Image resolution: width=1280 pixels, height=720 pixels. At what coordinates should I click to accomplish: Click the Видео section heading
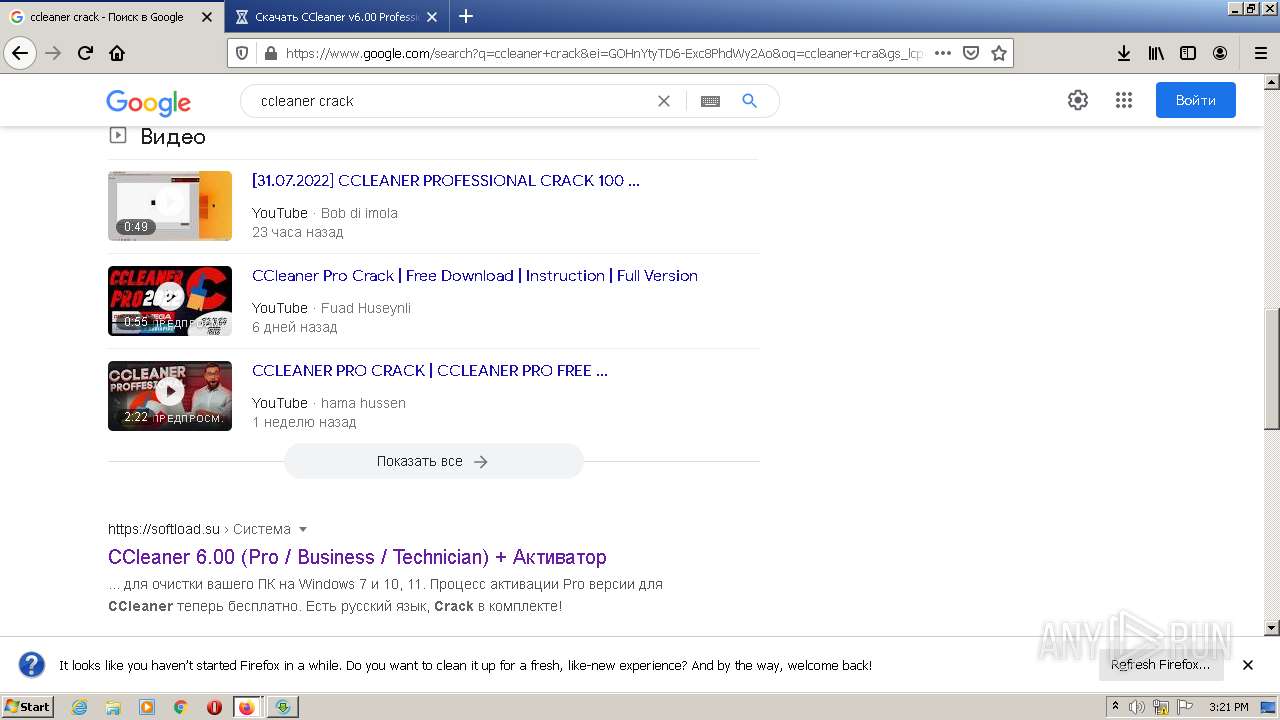coord(173,137)
